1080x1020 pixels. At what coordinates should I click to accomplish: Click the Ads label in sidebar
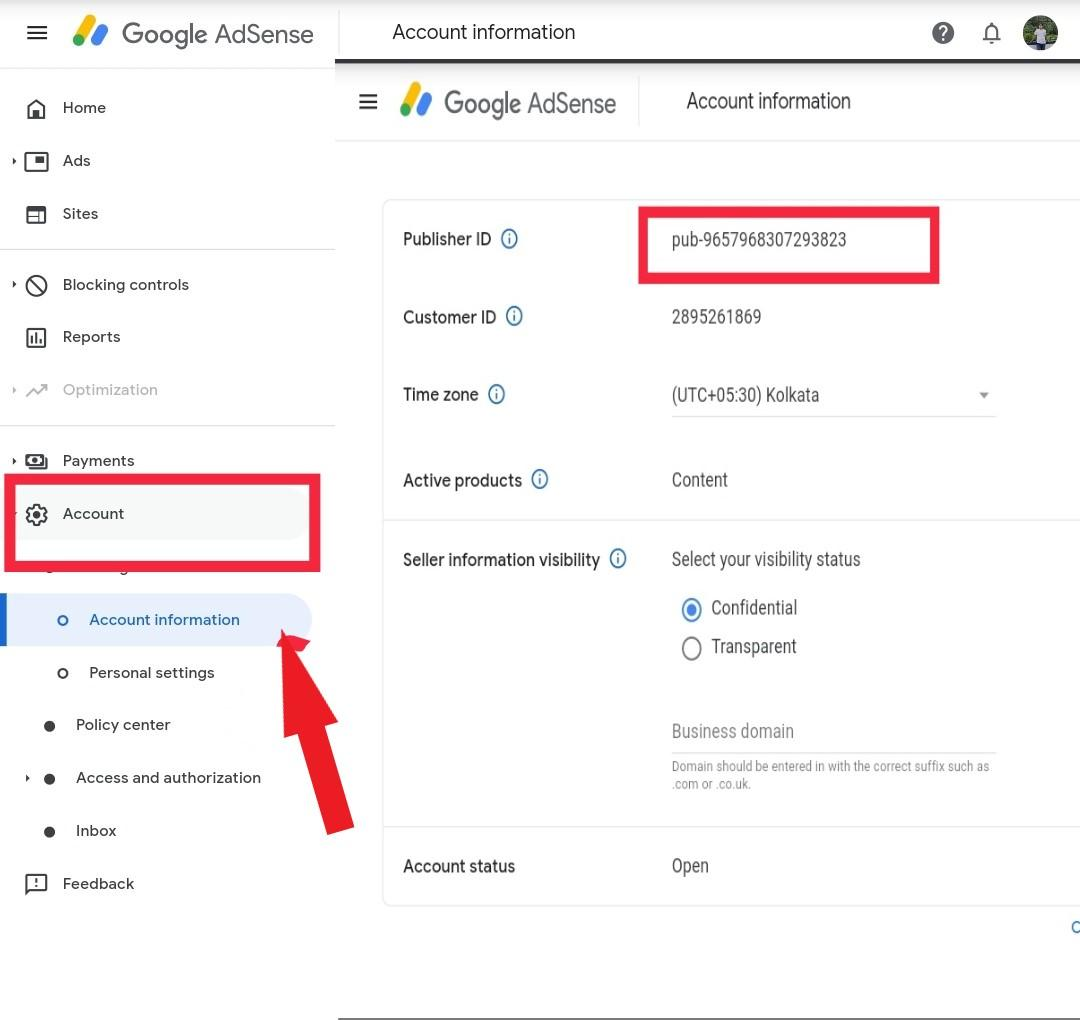click(76, 160)
